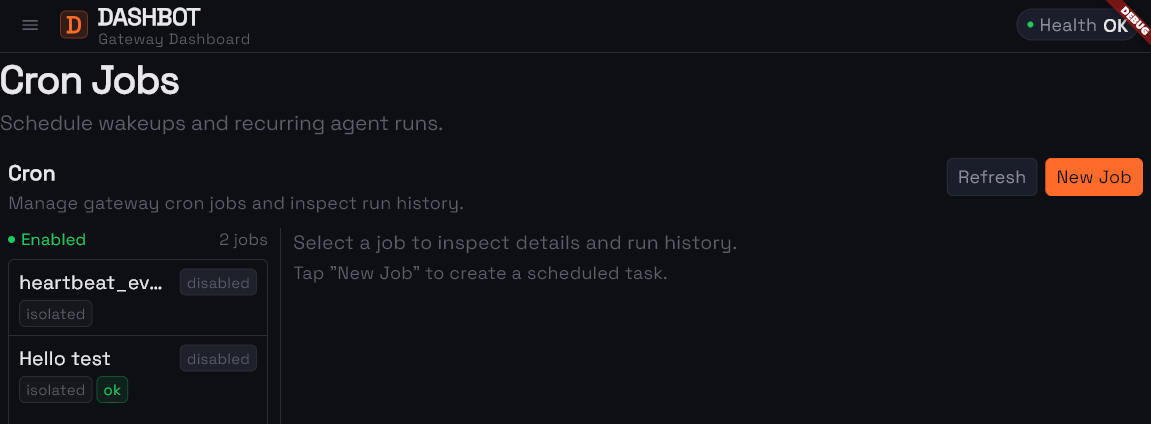Click the Cron Jobs page heading
Image resolution: width=1151 pixels, height=424 pixels.
pos(90,81)
